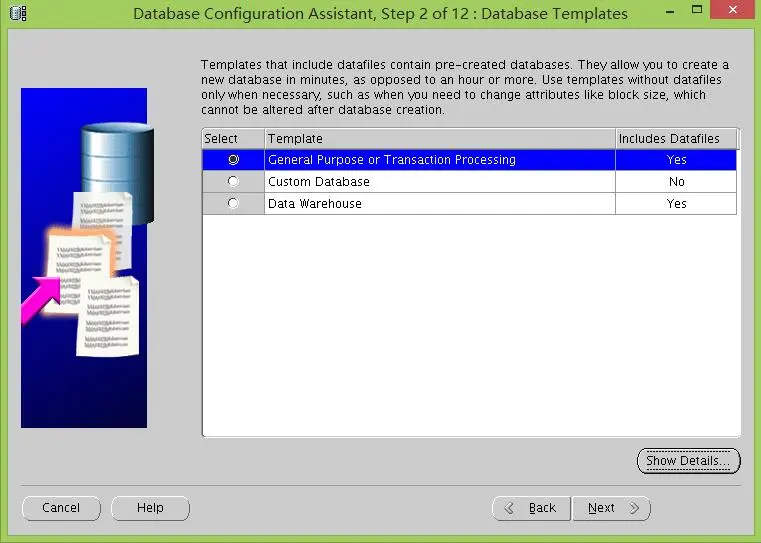Click the Includes Datafiles column header
761x543 pixels.
click(x=677, y=139)
